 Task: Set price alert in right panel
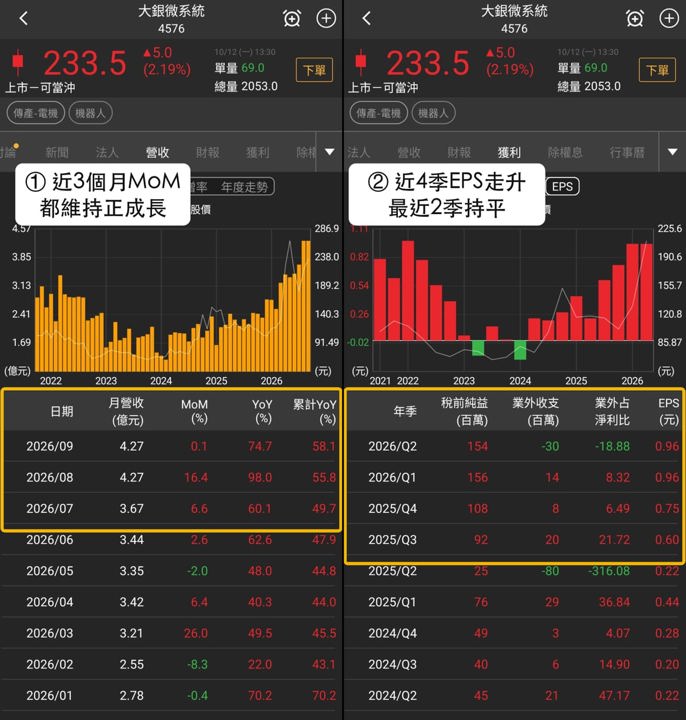(x=635, y=19)
